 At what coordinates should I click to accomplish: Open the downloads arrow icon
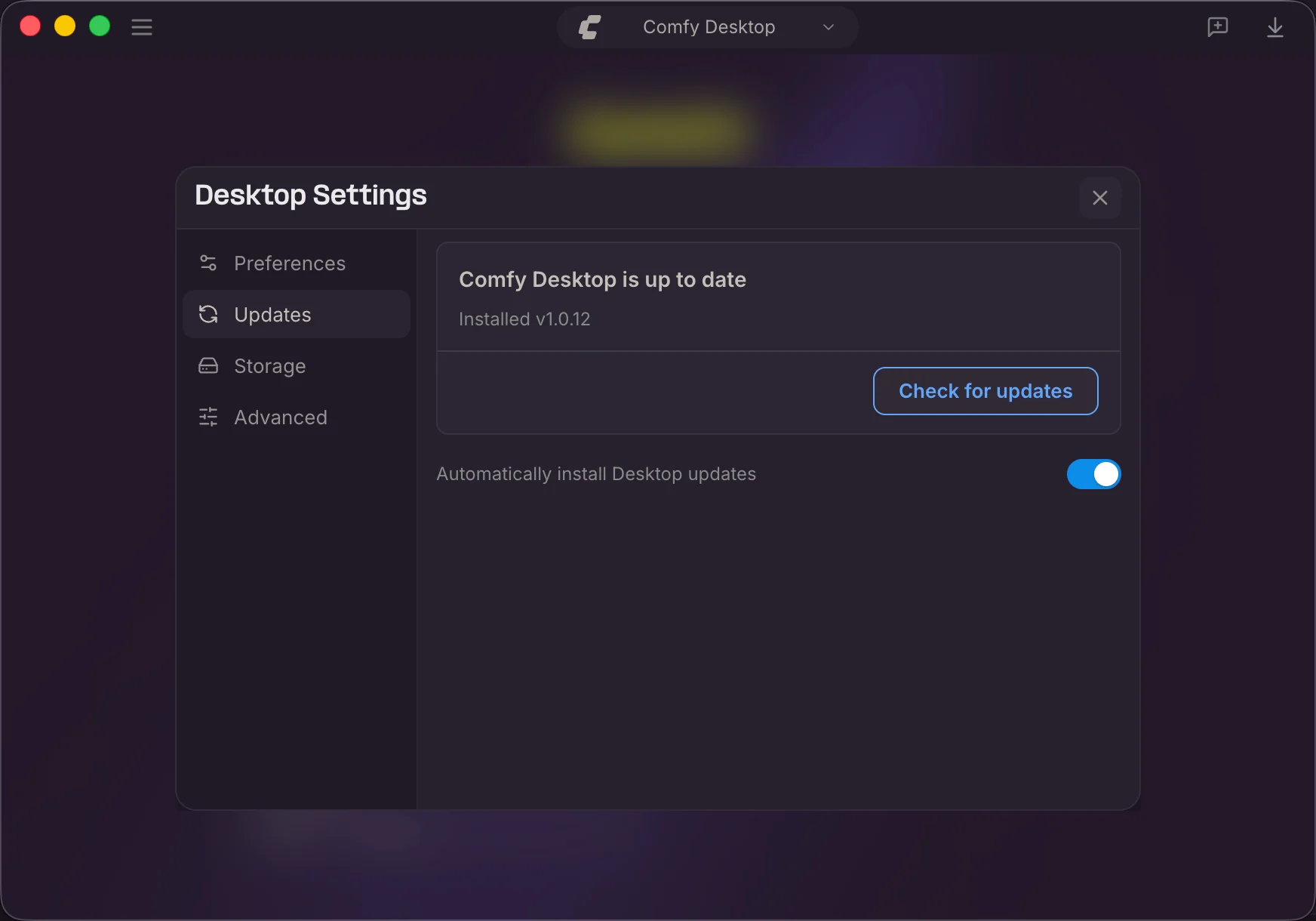click(1275, 27)
